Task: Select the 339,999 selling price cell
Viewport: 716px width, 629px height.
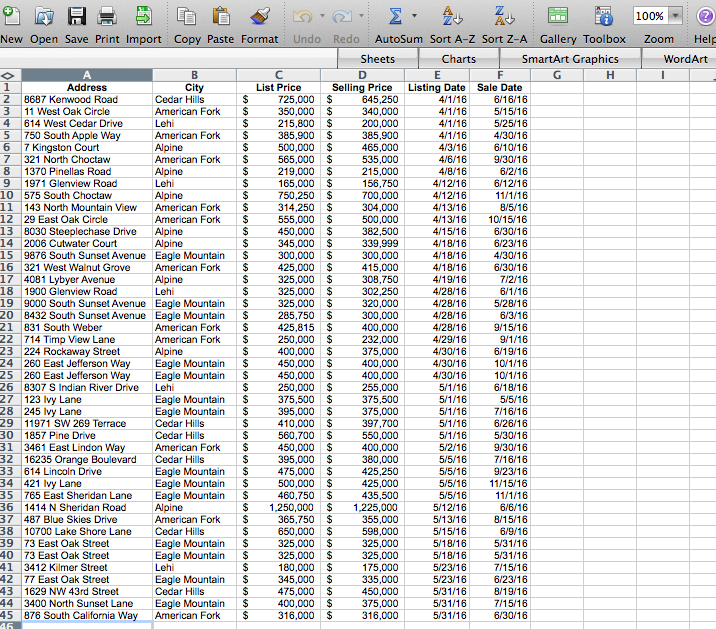Action: 362,243
